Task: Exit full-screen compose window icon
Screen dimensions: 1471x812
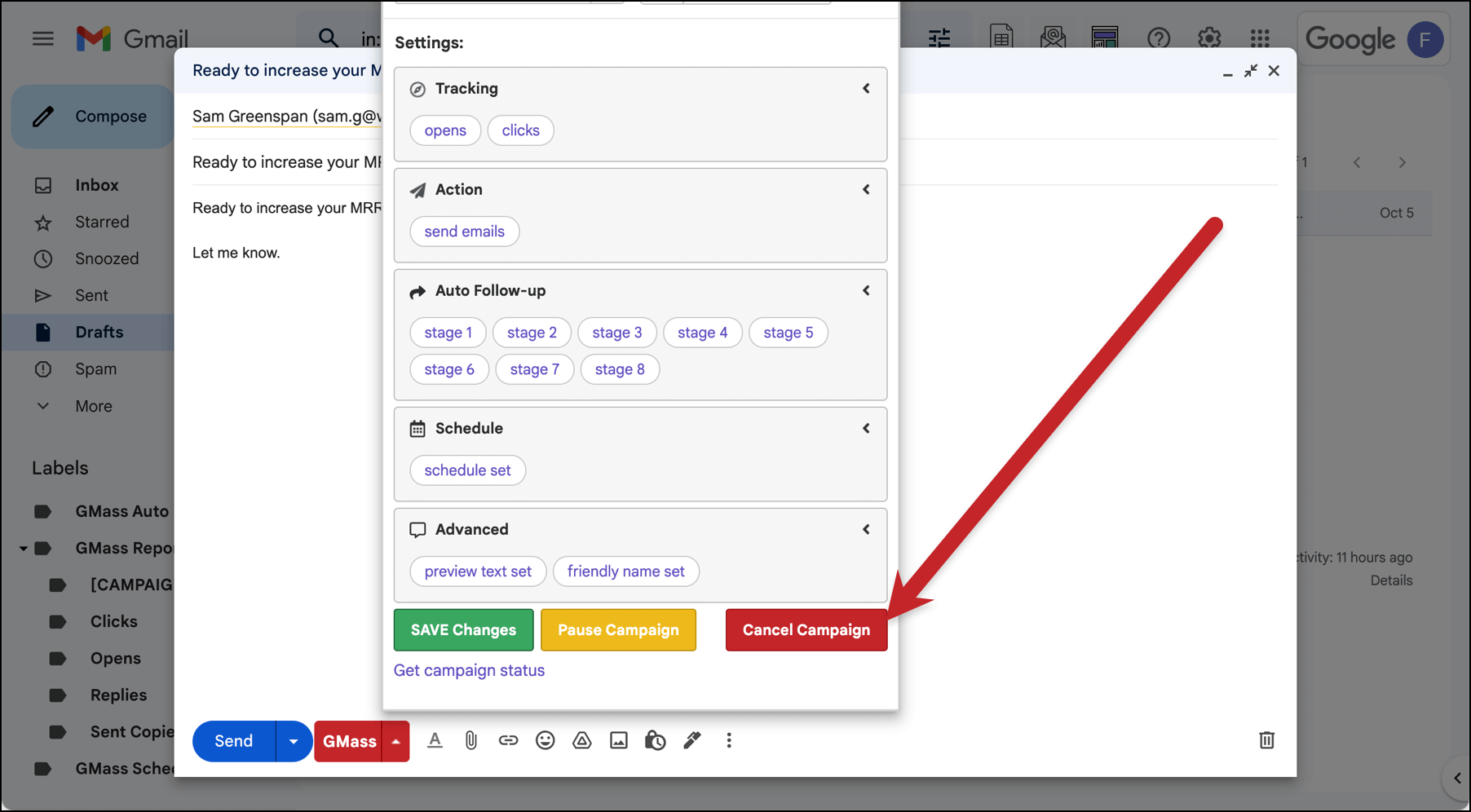Action: (x=1251, y=71)
